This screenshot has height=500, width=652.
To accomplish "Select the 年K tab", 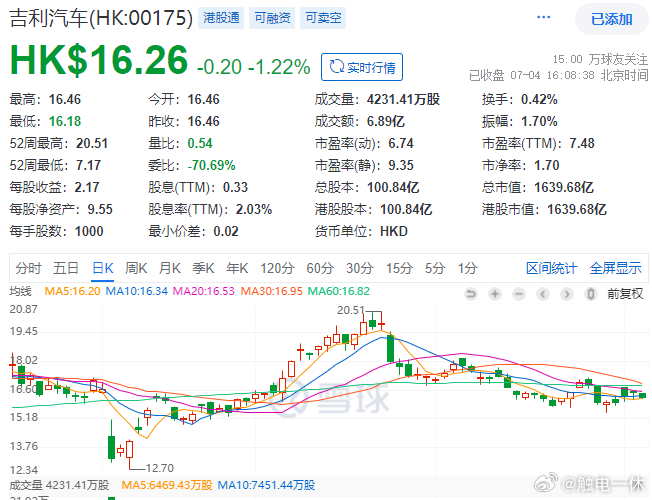I will (237, 268).
